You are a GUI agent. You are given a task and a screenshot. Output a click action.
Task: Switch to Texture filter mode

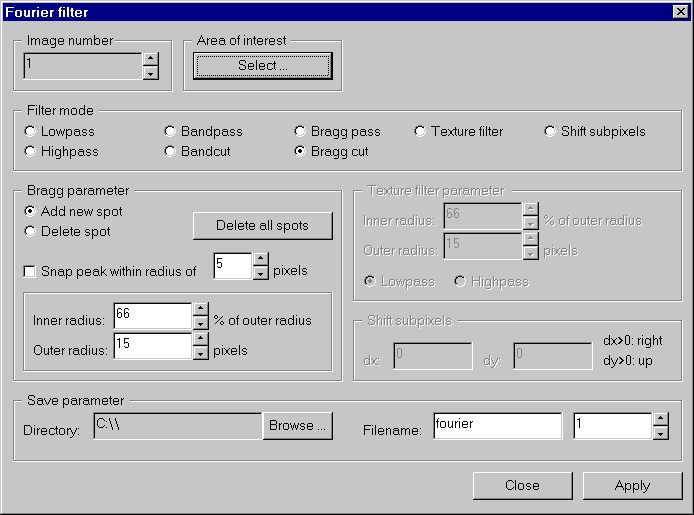pos(421,132)
